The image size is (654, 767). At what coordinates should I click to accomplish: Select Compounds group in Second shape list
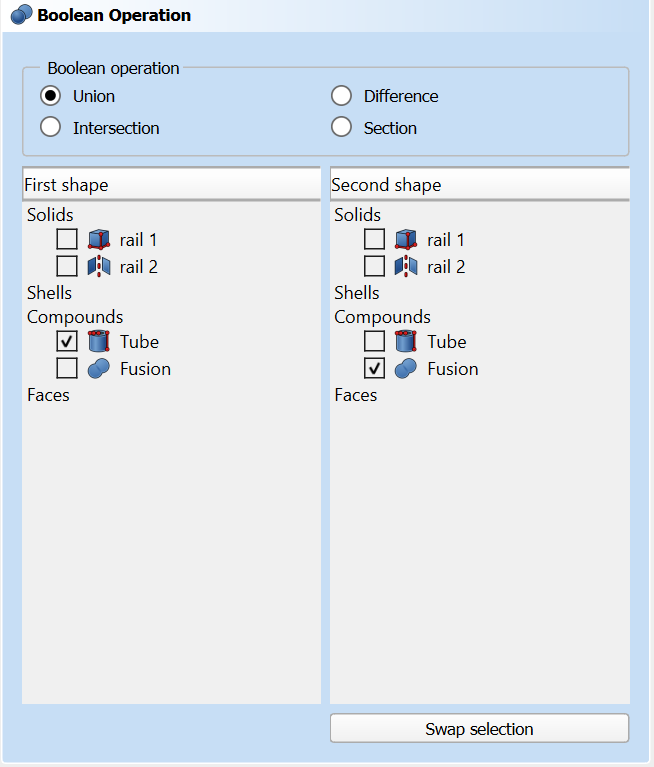tap(382, 317)
